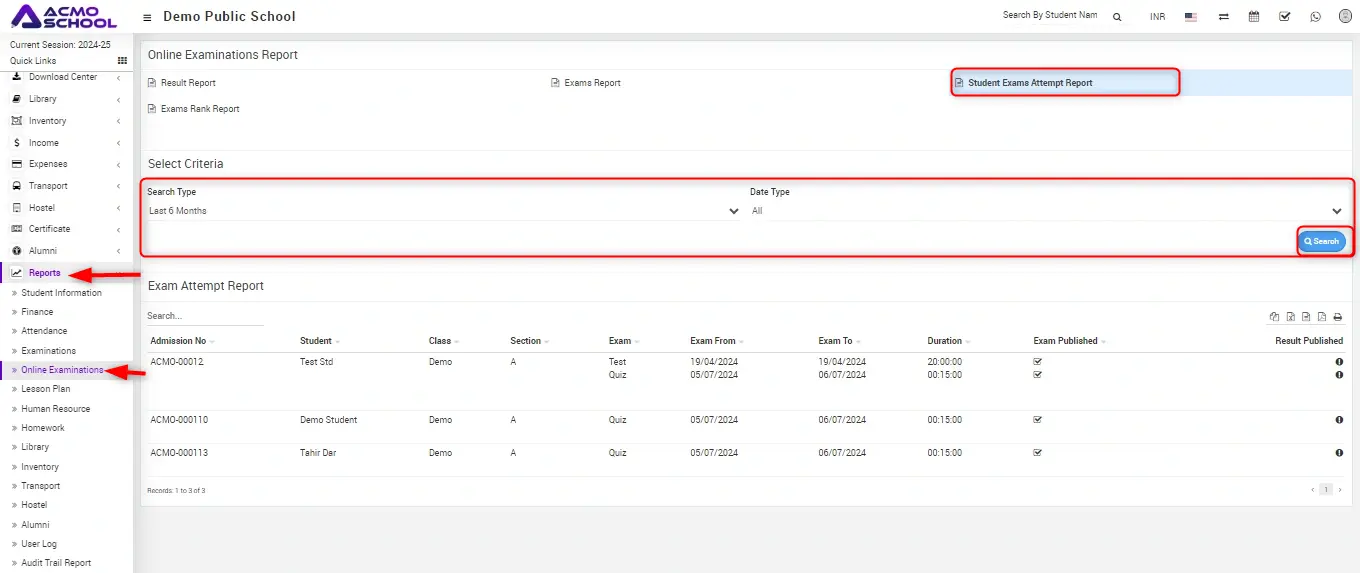Open WhatsApp icon in top bar
Viewport: 1360px width, 573px height.
(x=1315, y=17)
